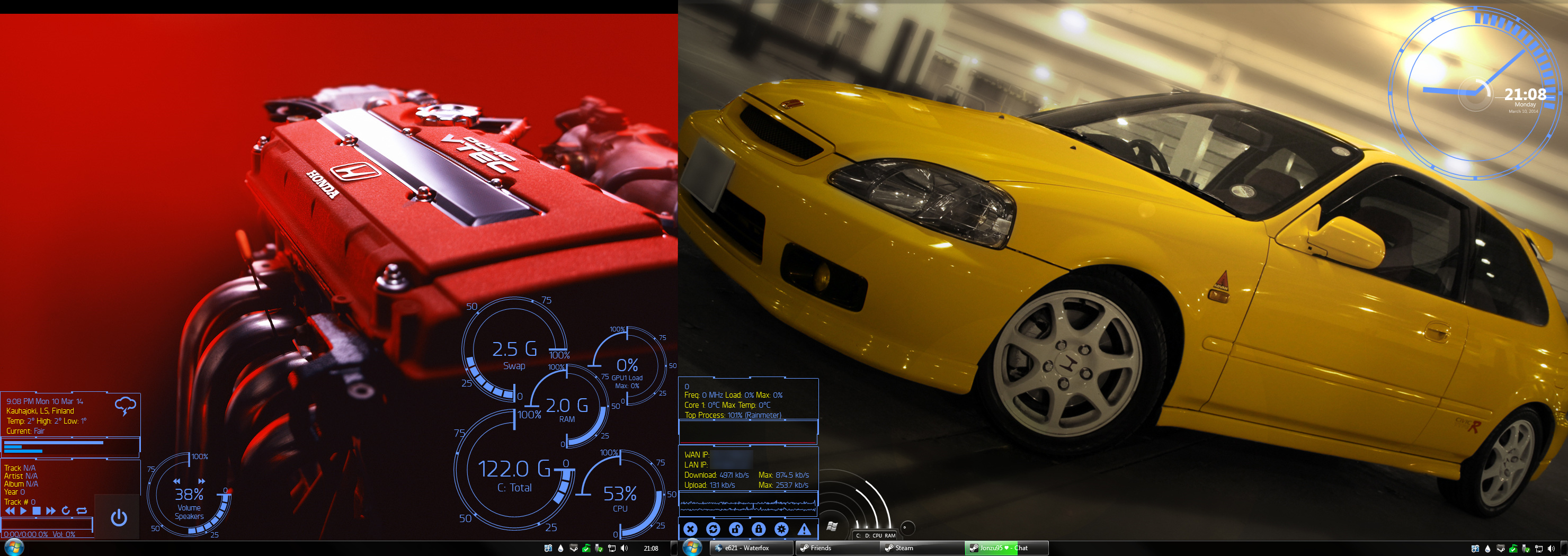The width and height of the screenshot is (1568, 556).
Task: Click the weather storm cloud icon
Action: (x=126, y=406)
